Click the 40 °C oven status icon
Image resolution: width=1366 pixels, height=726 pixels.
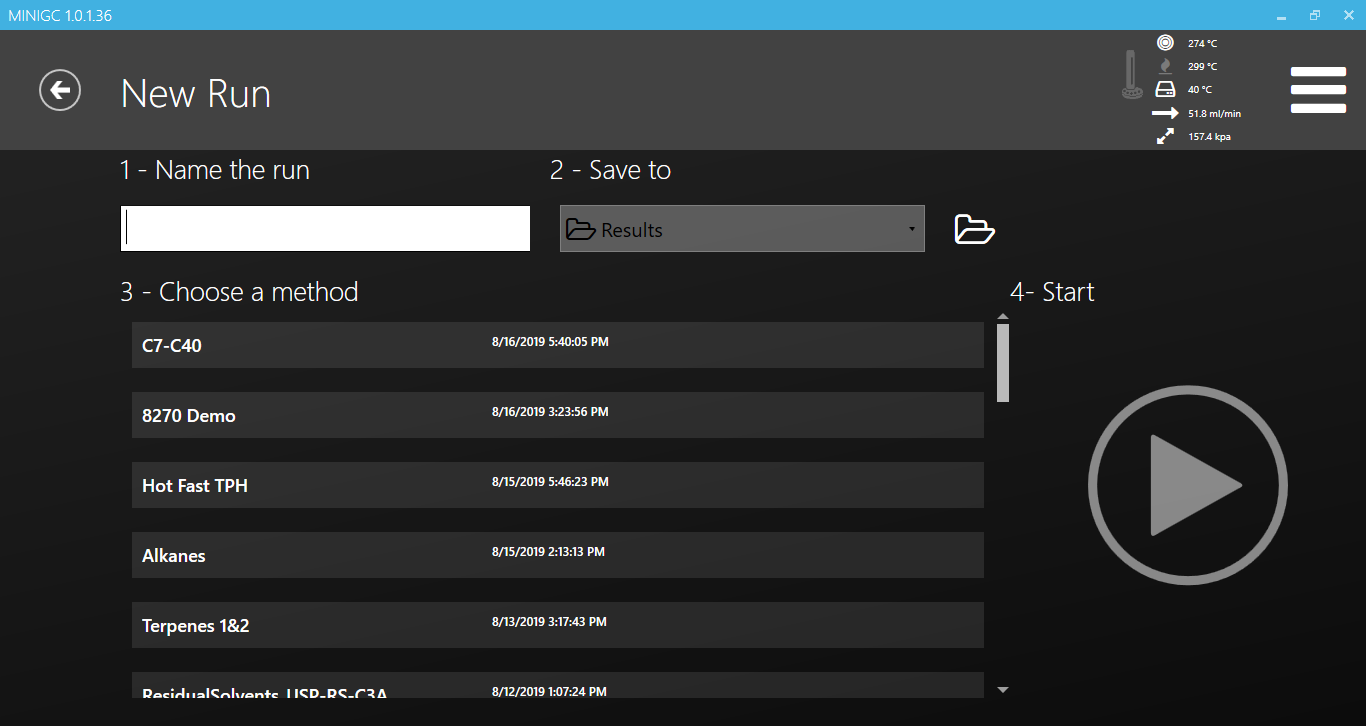[1165, 90]
